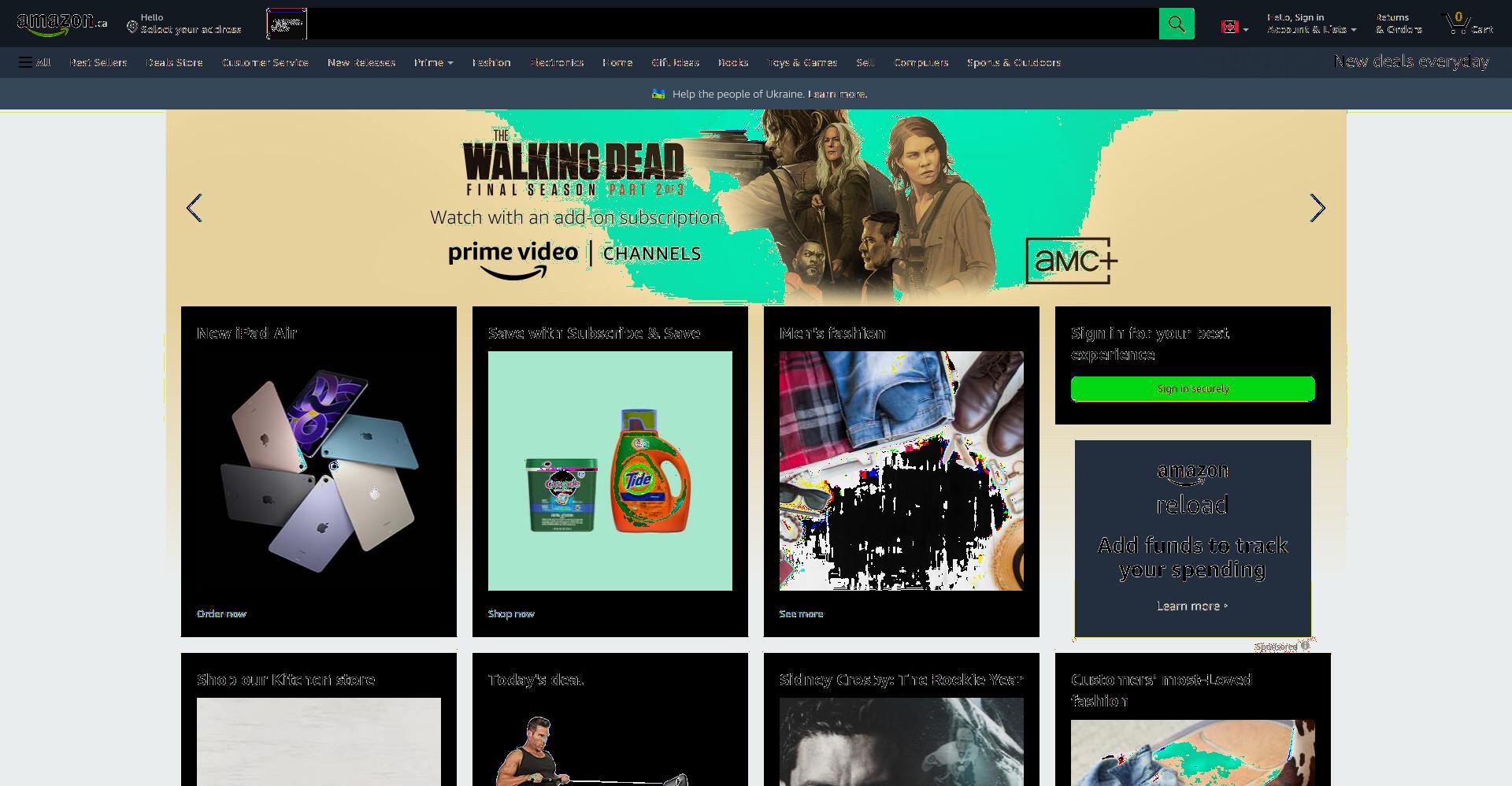1512x786 pixels.
Task: Click the AMC+ logo in banner
Action: click(1072, 261)
